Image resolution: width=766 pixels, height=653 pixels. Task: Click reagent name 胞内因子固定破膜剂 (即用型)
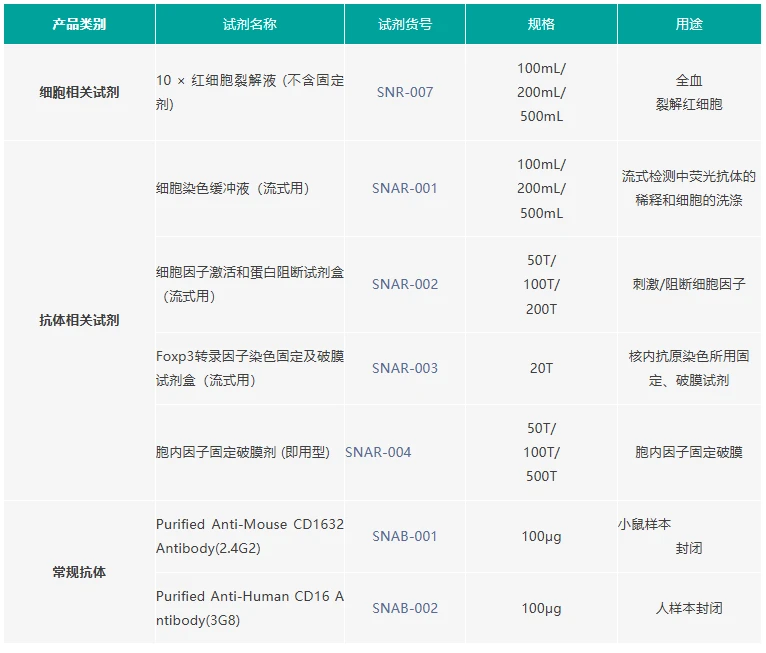click(x=243, y=452)
